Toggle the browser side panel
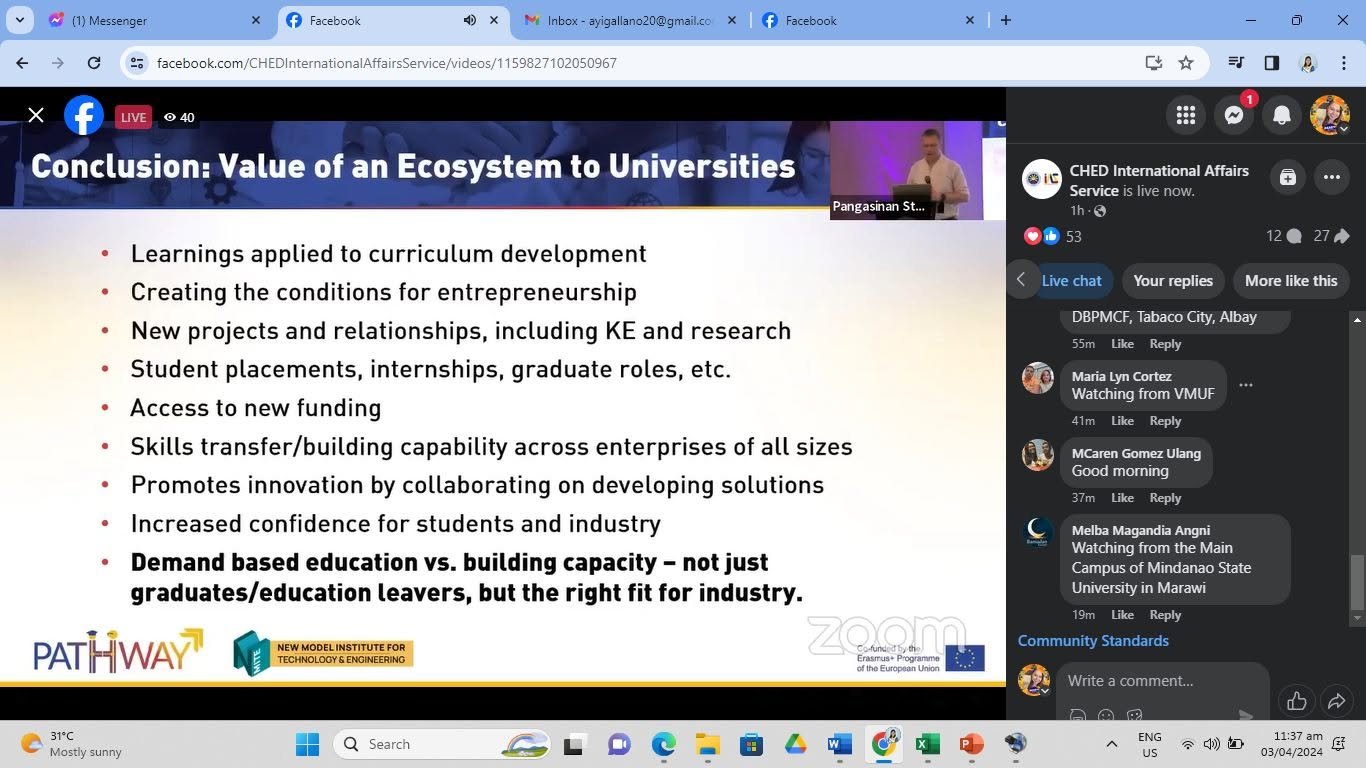The image size is (1366, 768). (x=1272, y=63)
